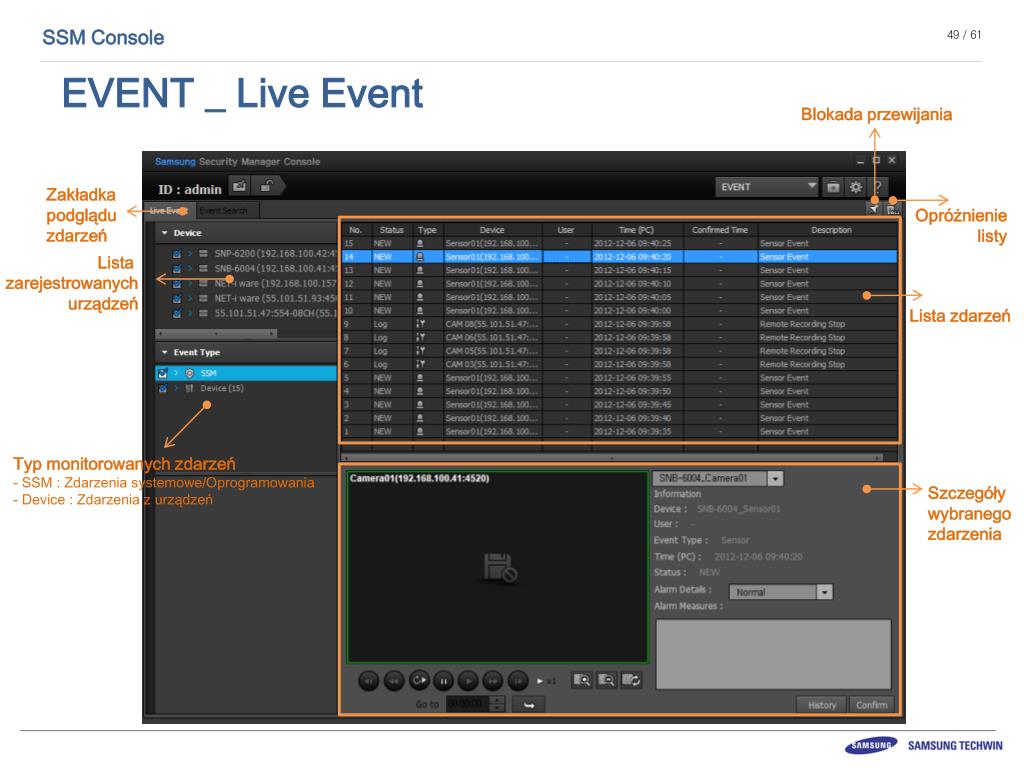This screenshot has height=768, width=1024.
Task: Click the zoom in video icon
Action: click(581, 680)
